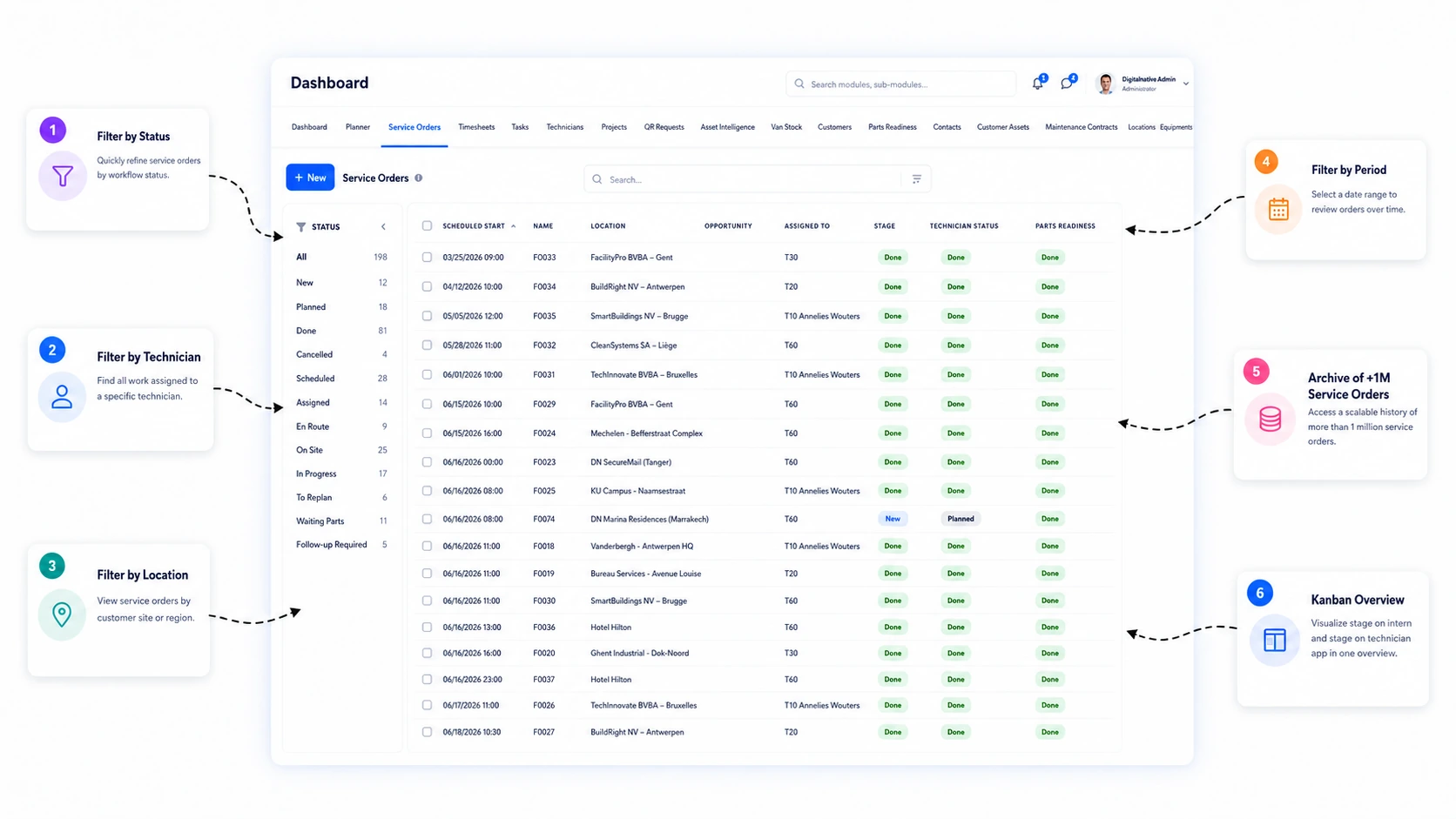Click location Bureau Services - Avenue Louise
The width and height of the screenshot is (1456, 819).
[645, 574]
